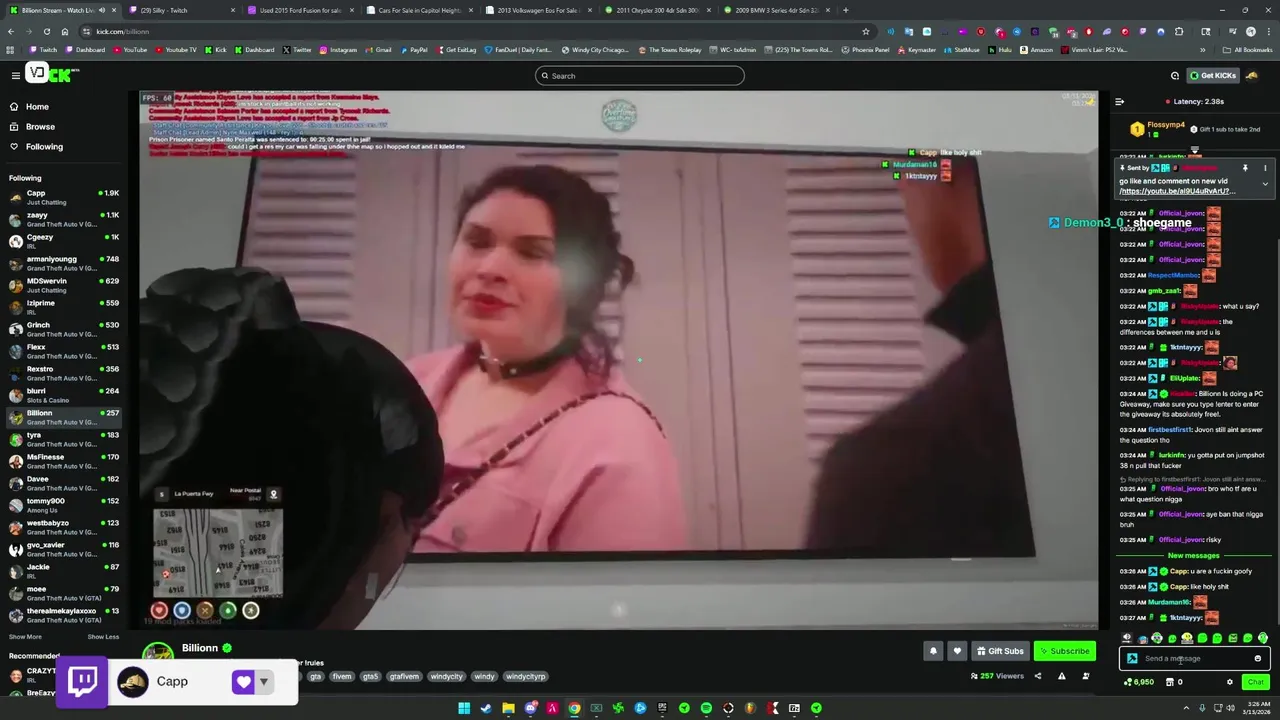Open chat settings gear

[1229, 682]
